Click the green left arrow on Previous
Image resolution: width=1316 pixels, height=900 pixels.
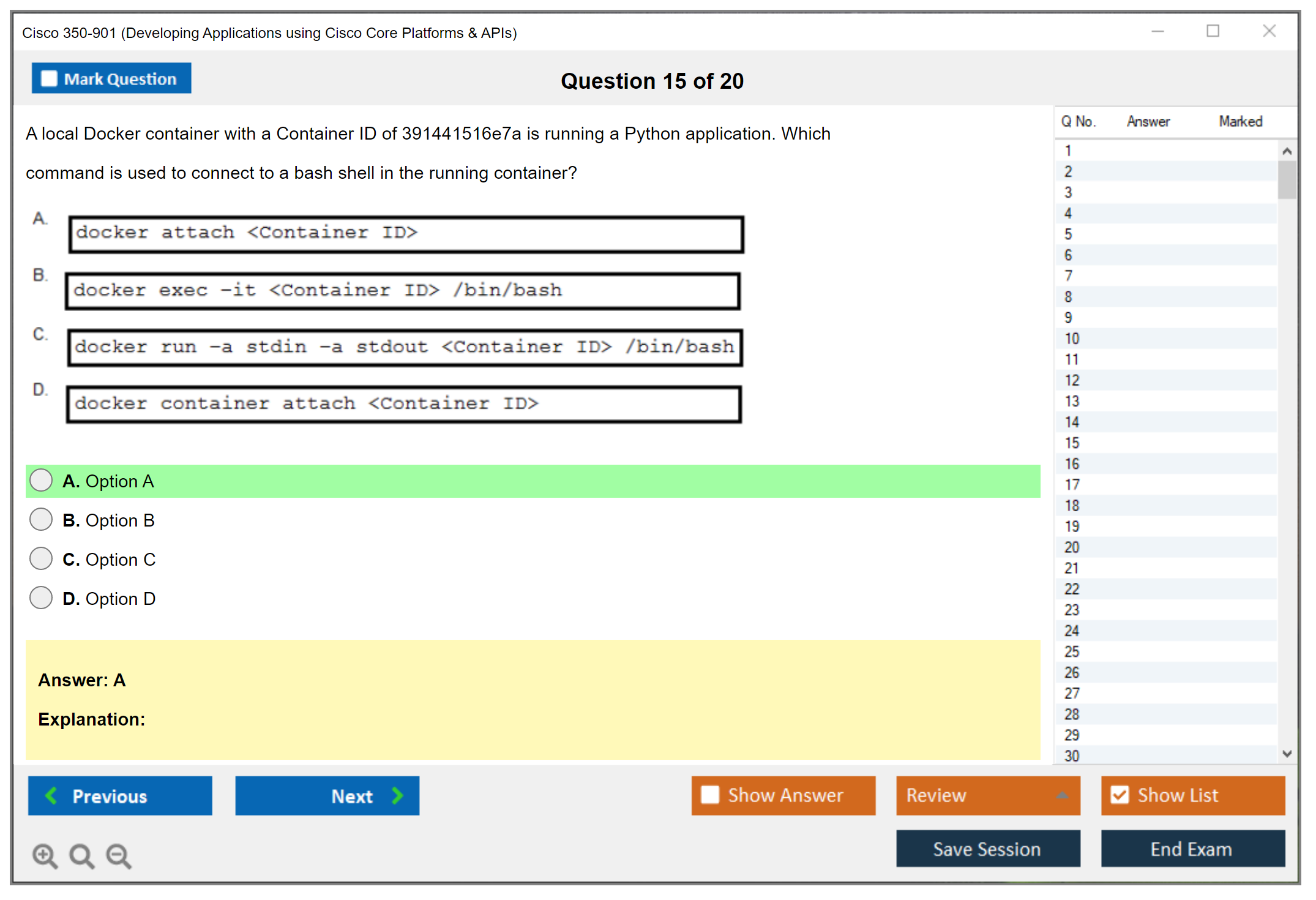point(51,795)
